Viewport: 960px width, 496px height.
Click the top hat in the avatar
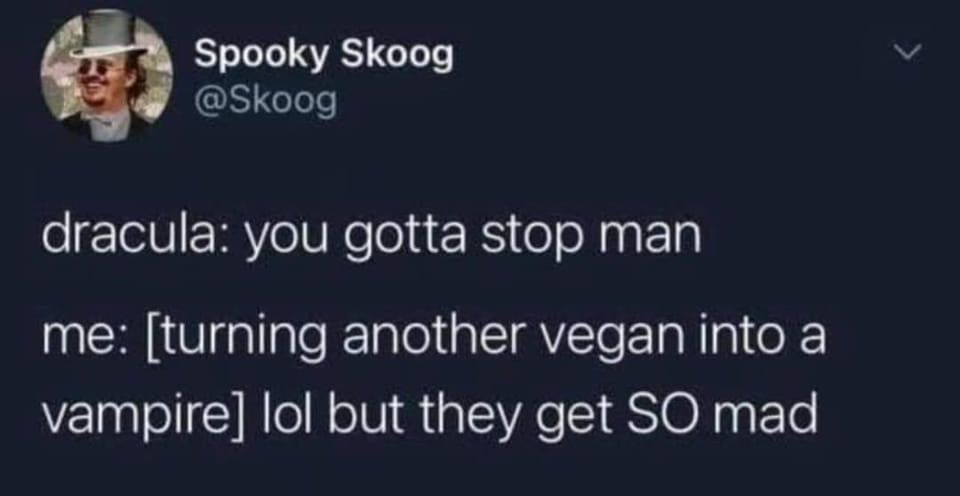pyautogui.click(x=108, y=38)
